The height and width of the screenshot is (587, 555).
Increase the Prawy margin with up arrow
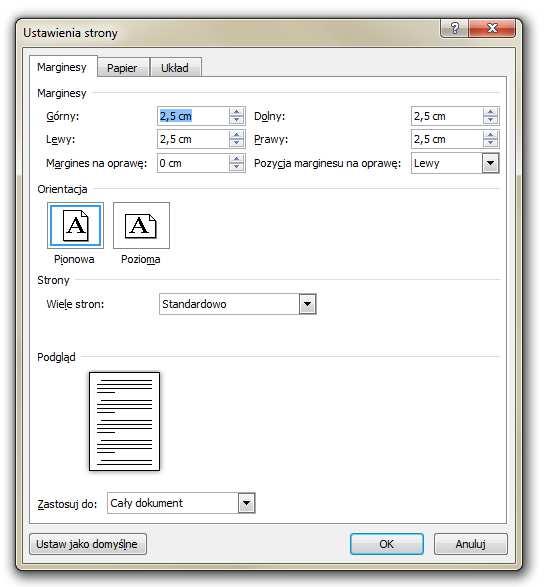[490, 135]
